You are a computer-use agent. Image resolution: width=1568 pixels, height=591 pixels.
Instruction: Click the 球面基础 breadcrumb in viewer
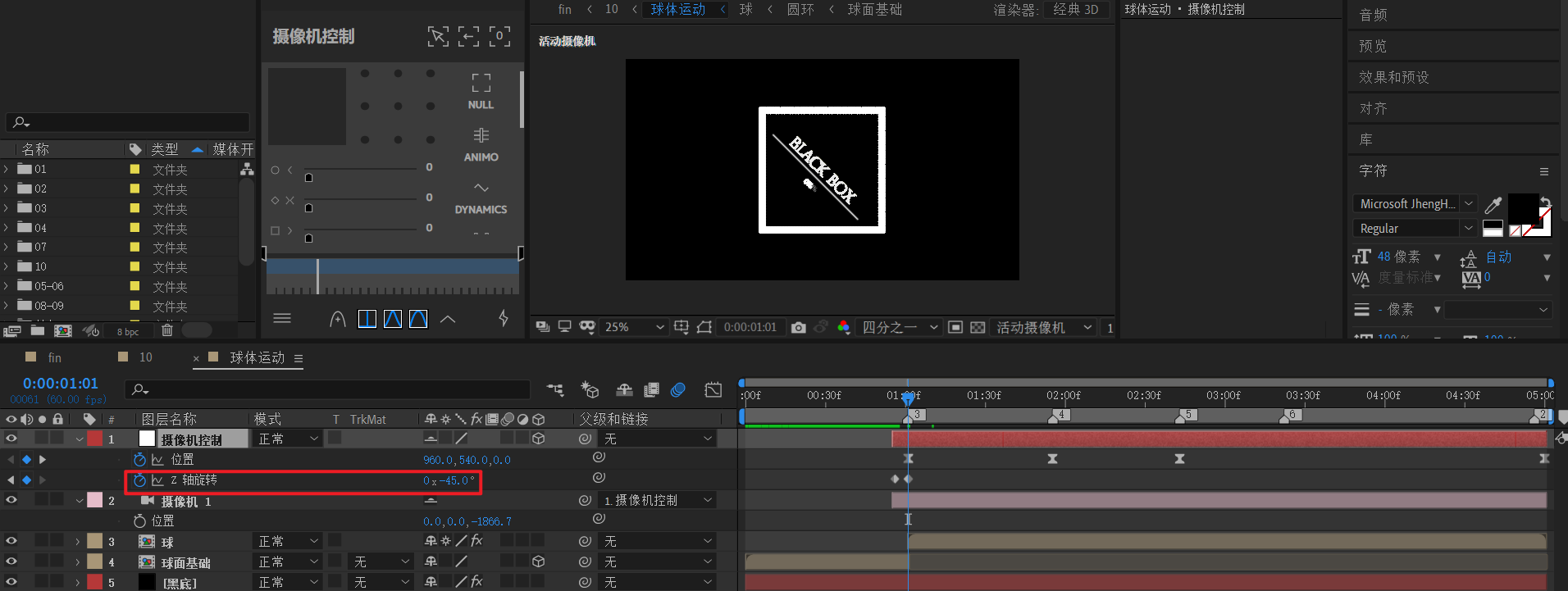(x=874, y=9)
